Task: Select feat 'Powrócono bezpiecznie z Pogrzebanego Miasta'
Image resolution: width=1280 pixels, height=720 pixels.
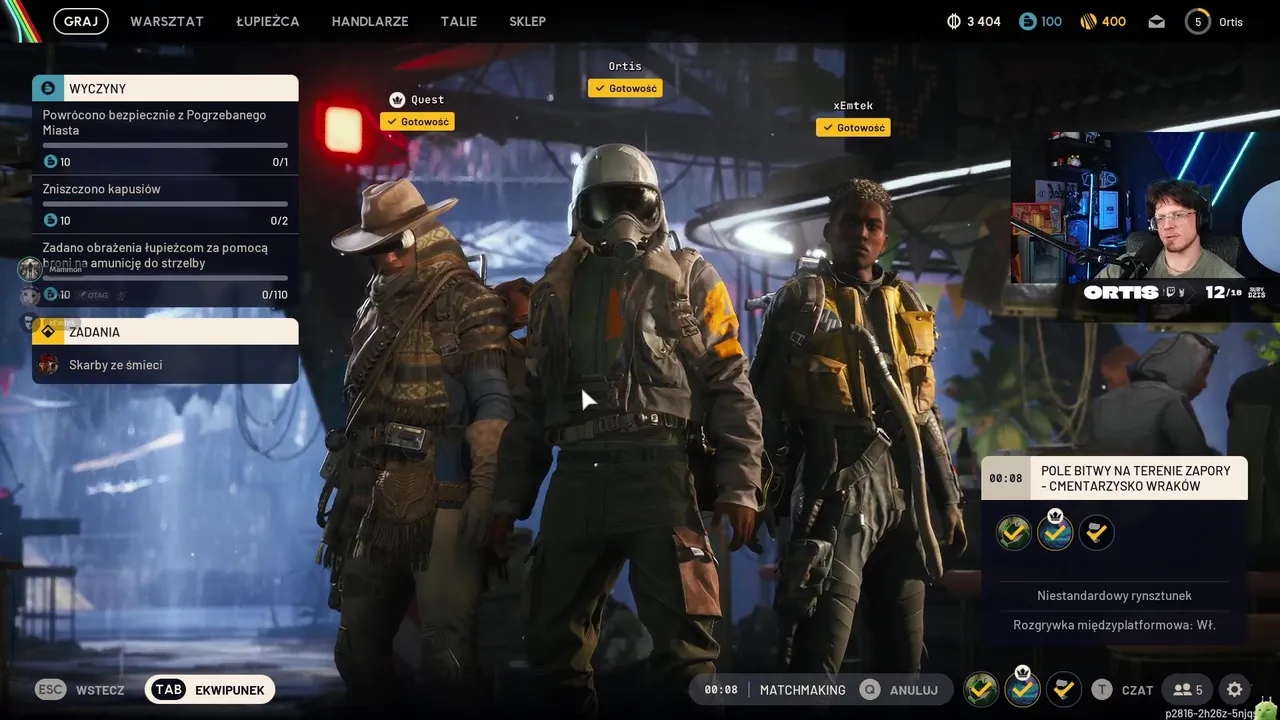Action: pos(165,138)
